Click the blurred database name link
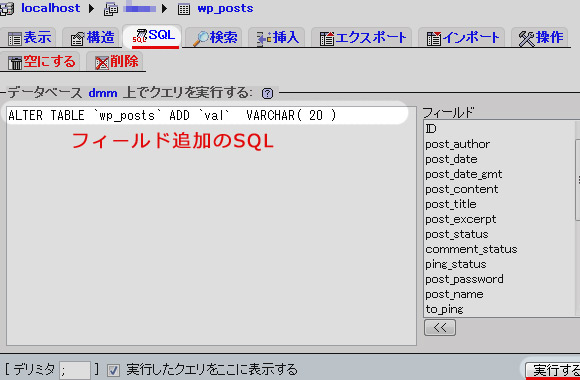This screenshot has height=380, width=580. click(139, 7)
